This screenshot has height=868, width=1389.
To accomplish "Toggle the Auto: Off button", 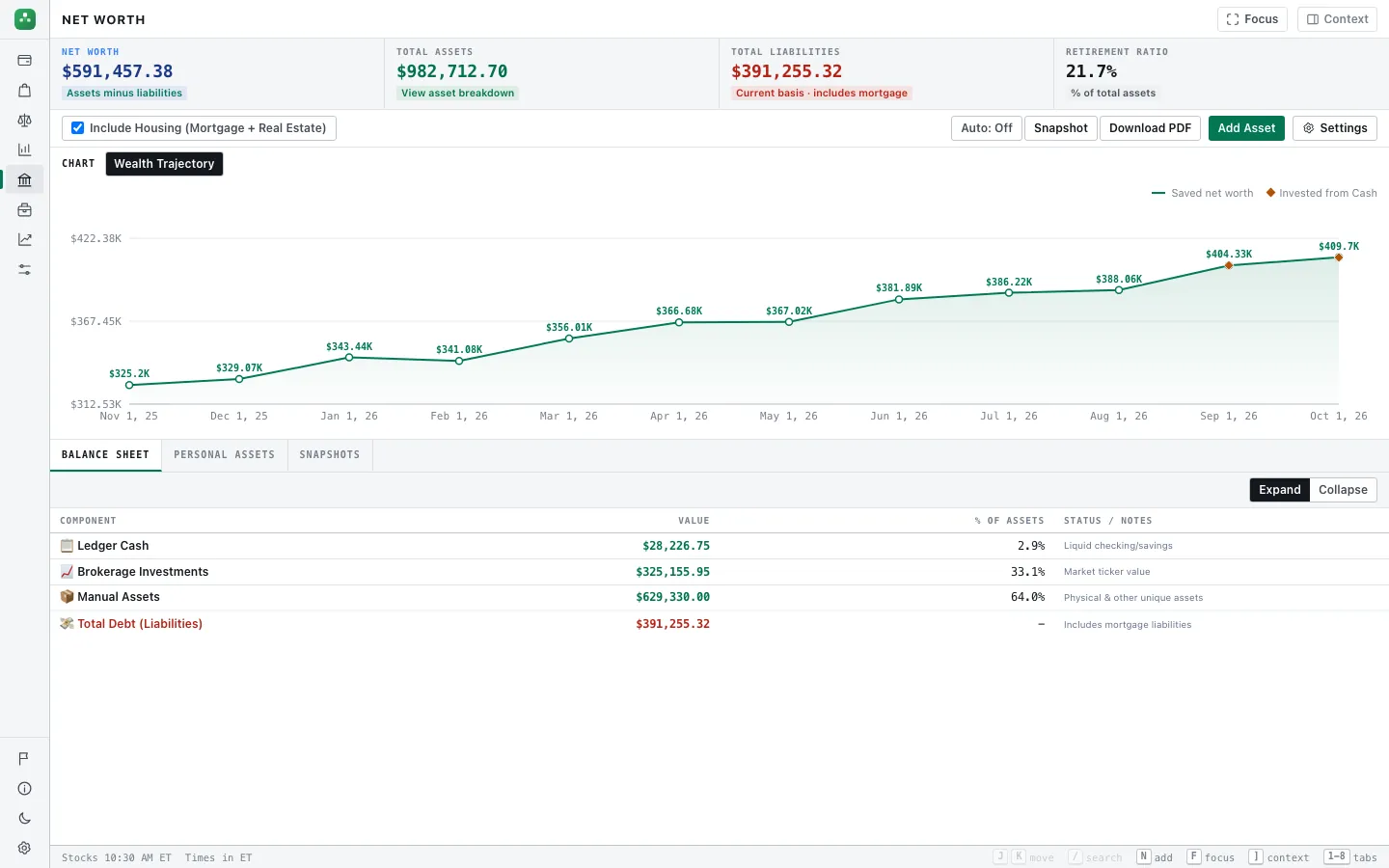I will pyautogui.click(x=987, y=128).
